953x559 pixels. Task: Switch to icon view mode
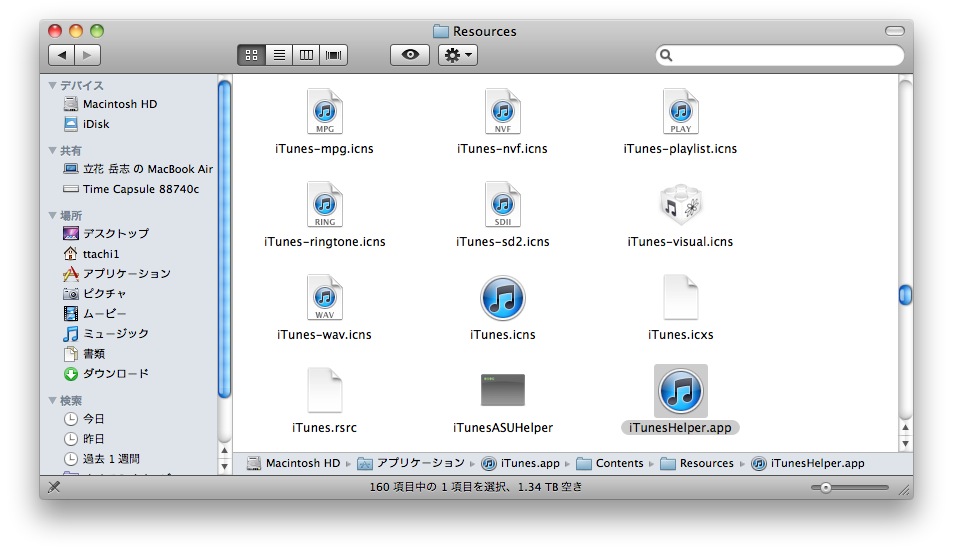coord(251,55)
